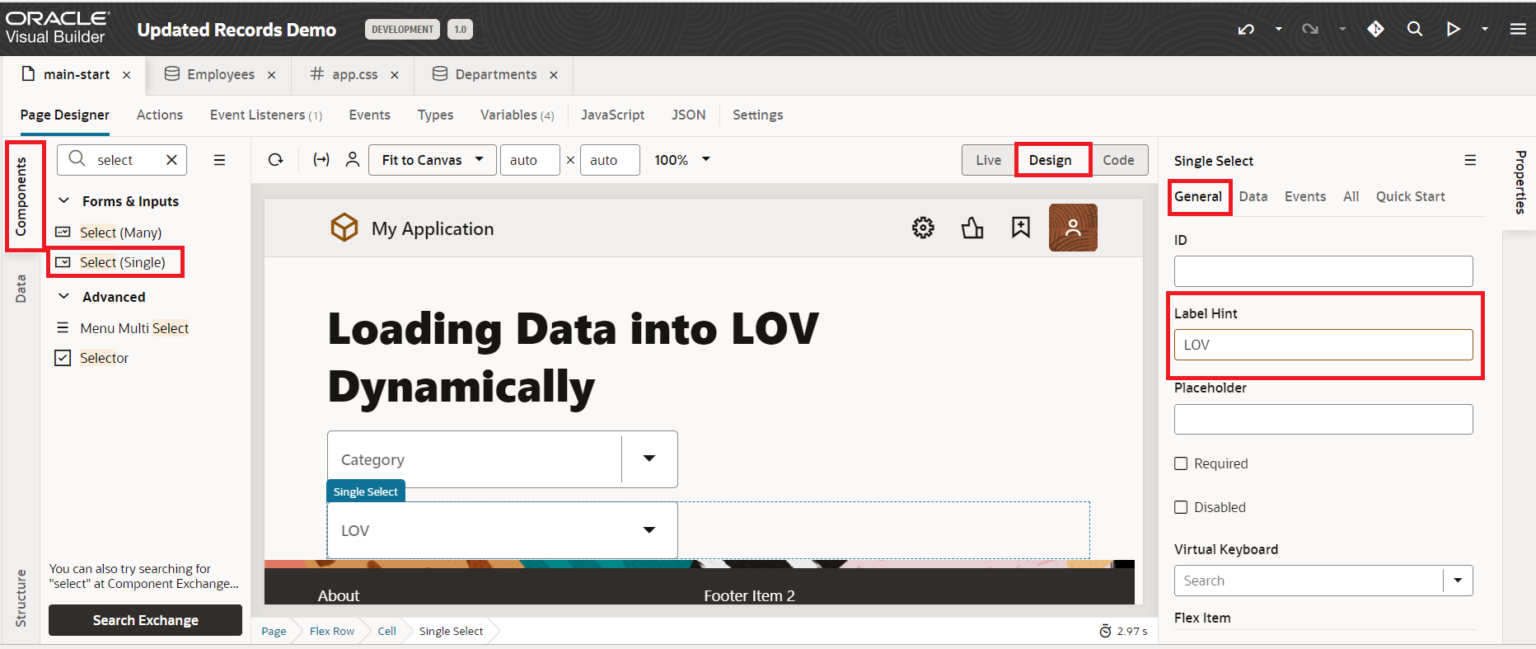Click the user preview icon in the designer toolbar
Screen dimensions: 1536x649
coord(352,159)
